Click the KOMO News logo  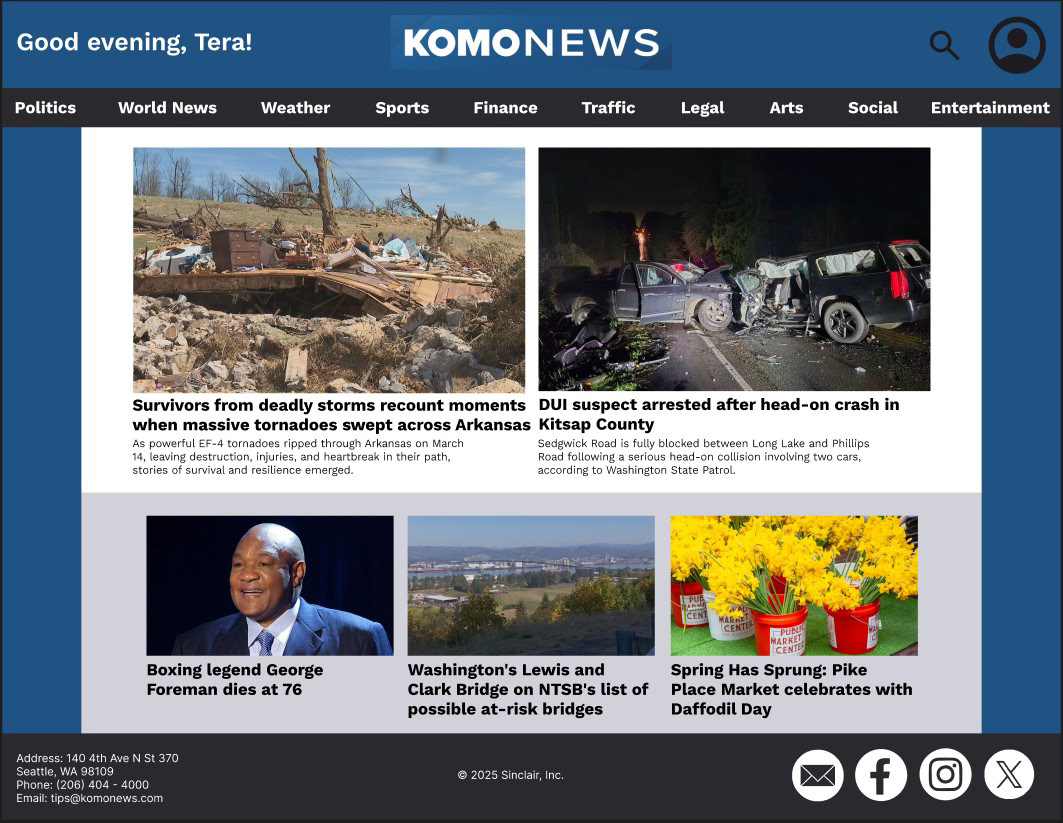click(531, 43)
